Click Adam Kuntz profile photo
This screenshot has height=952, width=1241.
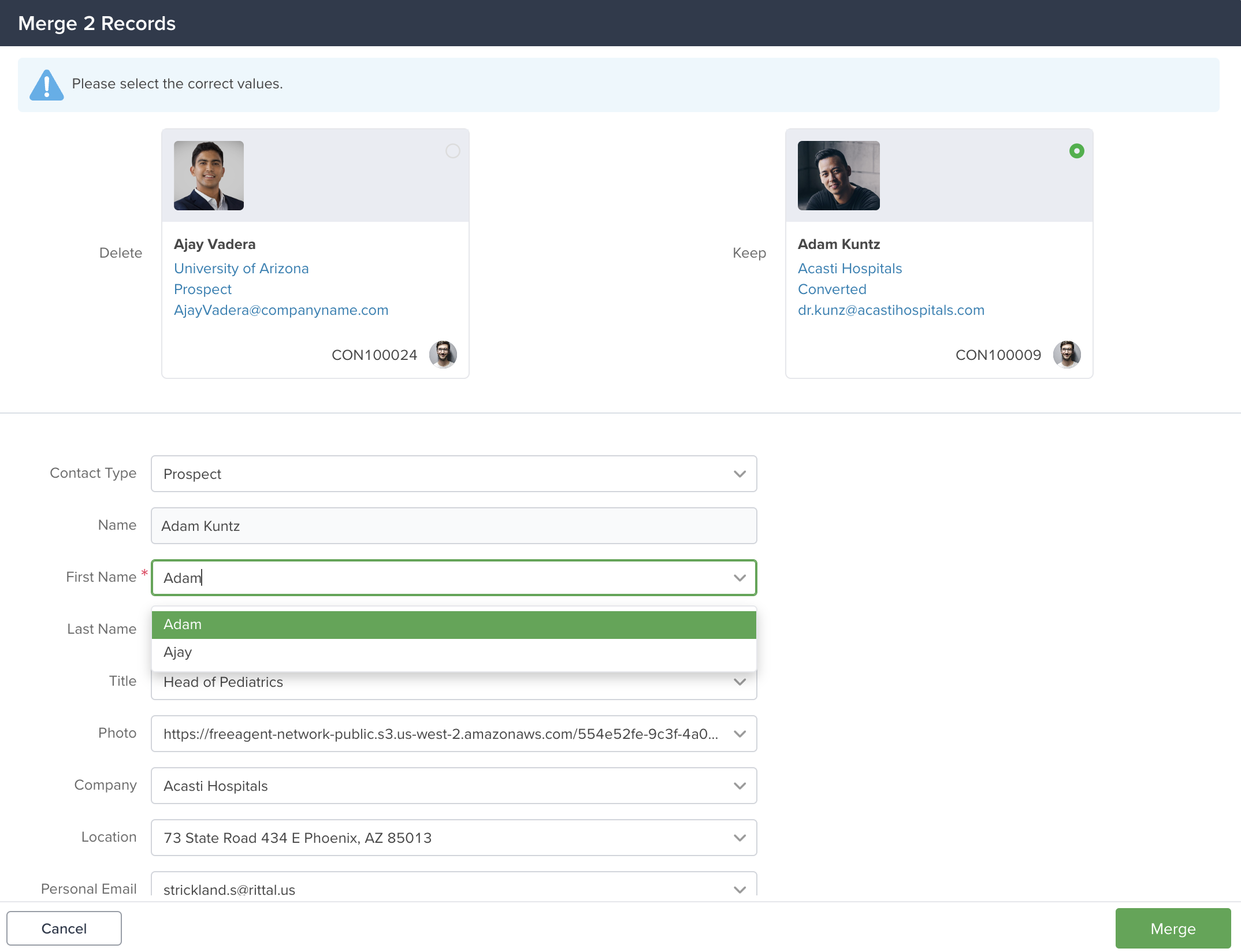click(839, 176)
